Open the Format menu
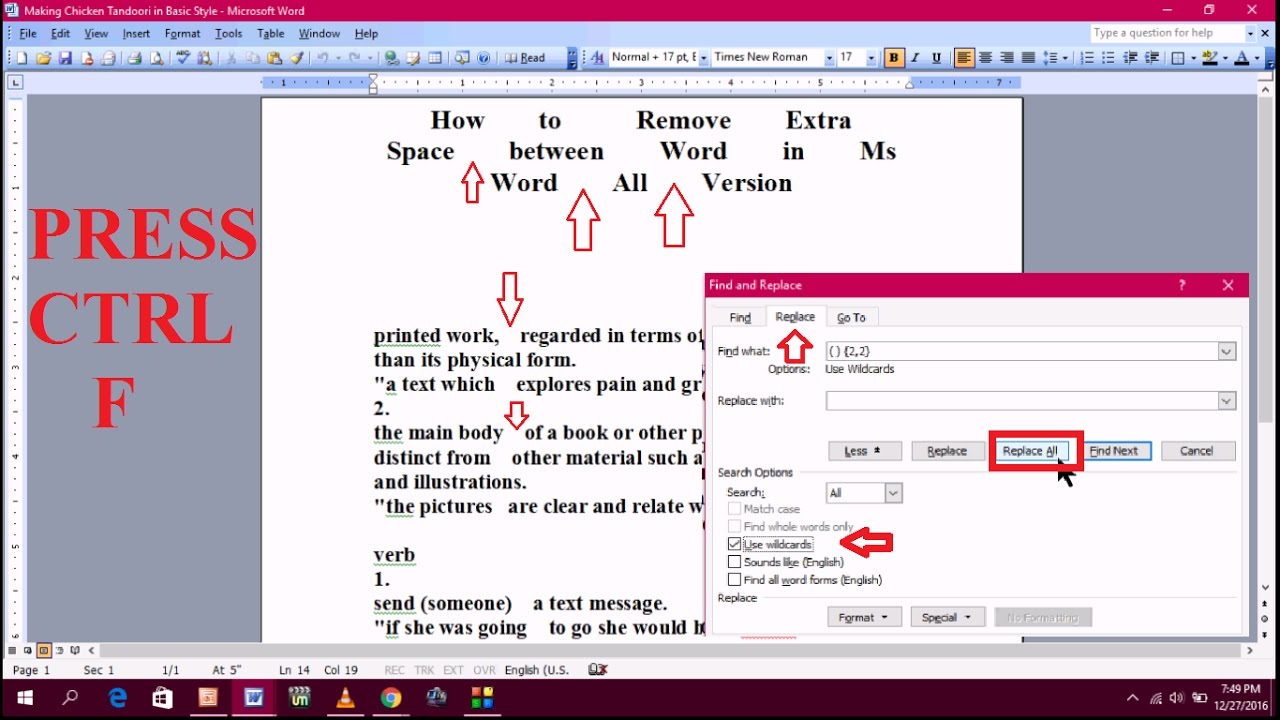Viewport: 1280px width, 720px height. point(182,33)
